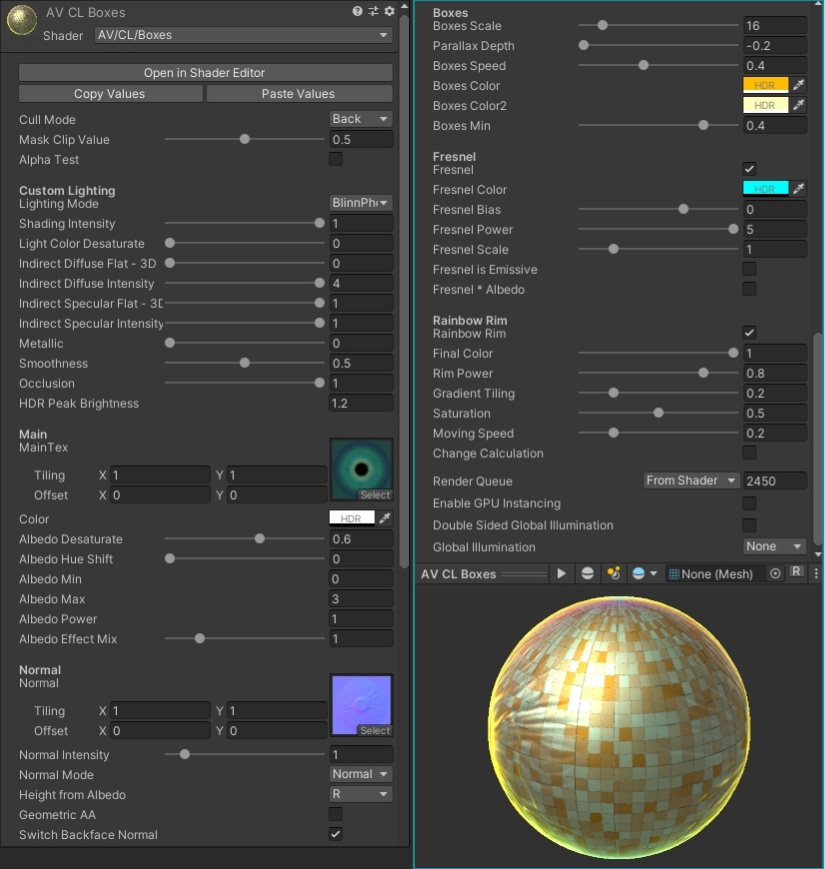Open the material settings gear icon

pos(390,11)
